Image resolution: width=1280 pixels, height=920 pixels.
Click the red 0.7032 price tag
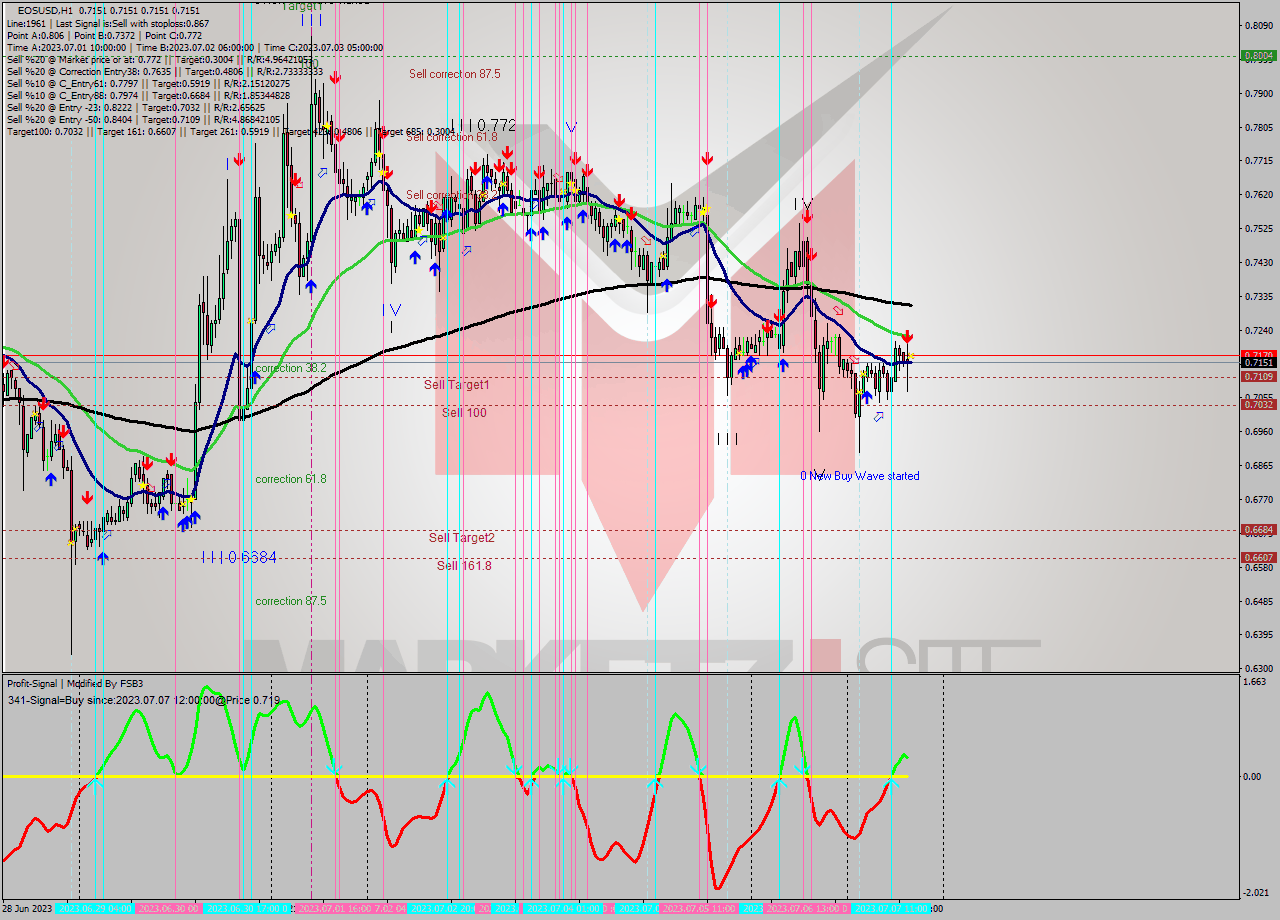point(1257,405)
